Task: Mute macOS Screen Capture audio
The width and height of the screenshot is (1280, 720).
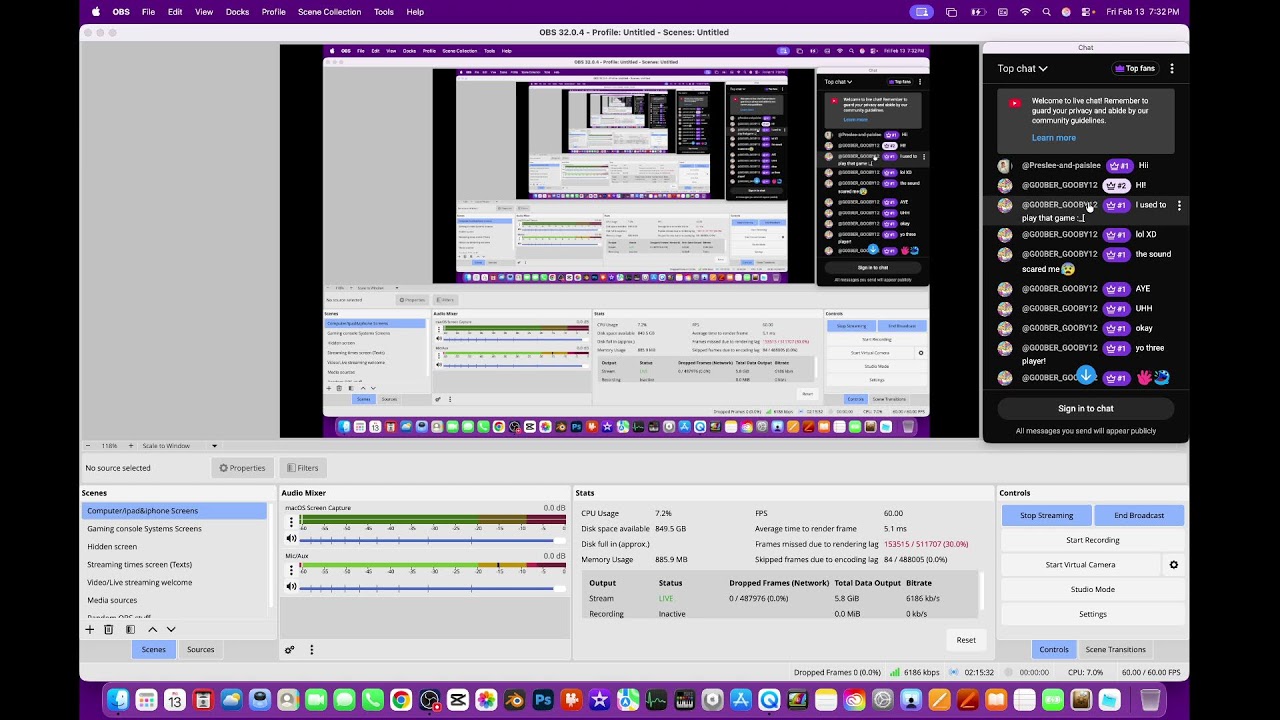Action: [292, 539]
